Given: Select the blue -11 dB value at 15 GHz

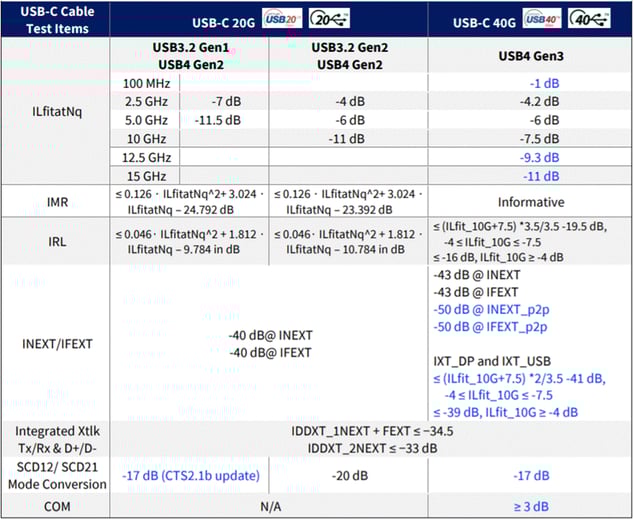Looking at the screenshot, I should 541,176.
